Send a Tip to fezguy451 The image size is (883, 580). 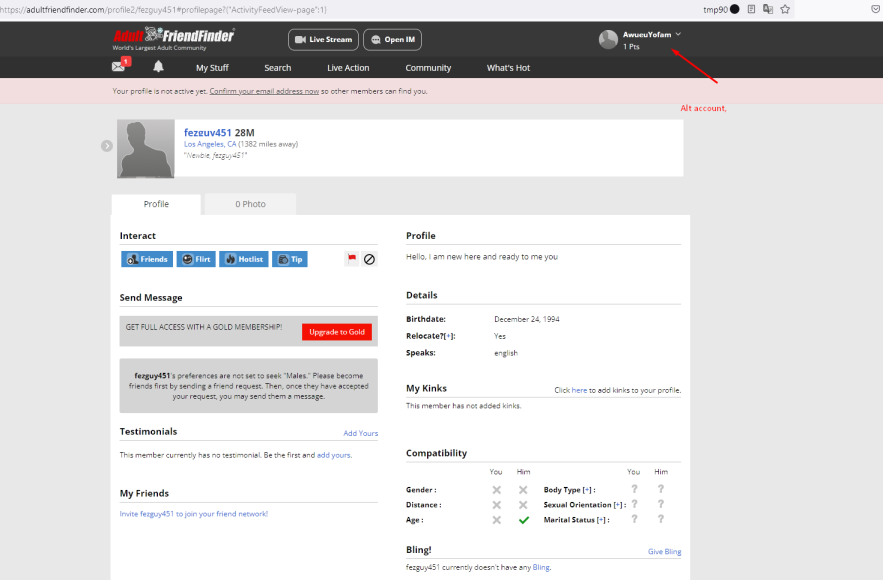coord(290,259)
